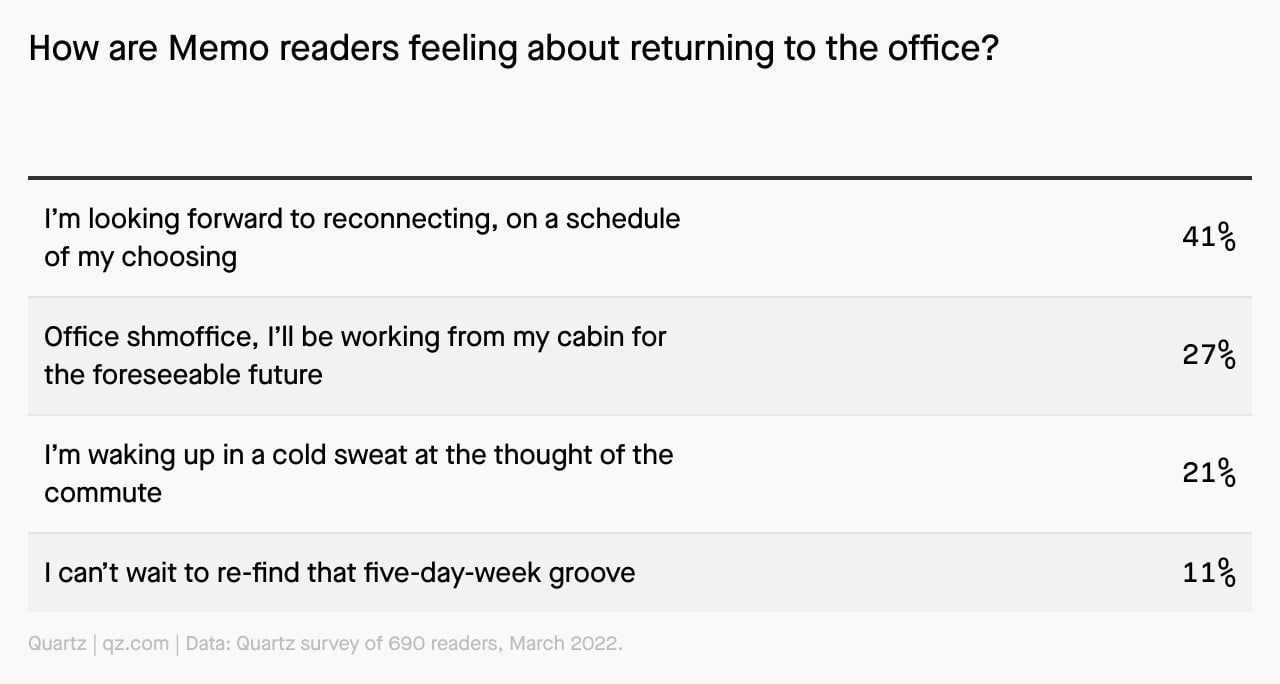Click the 27% value
The image size is (1280, 684).
[x=1209, y=355]
